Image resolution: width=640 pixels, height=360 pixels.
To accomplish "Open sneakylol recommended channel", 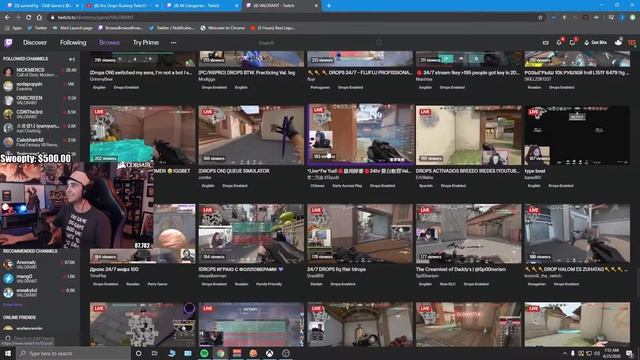I will pyautogui.click(x=40, y=292).
